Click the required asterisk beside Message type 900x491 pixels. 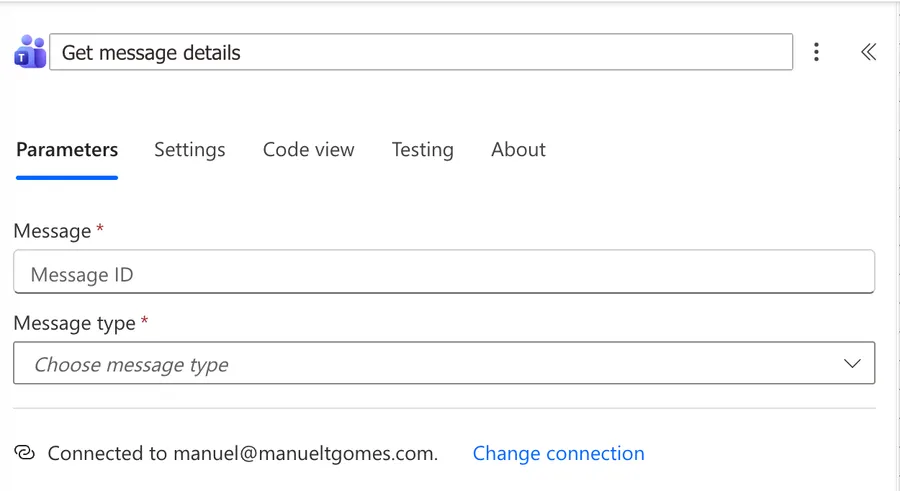(x=145, y=320)
